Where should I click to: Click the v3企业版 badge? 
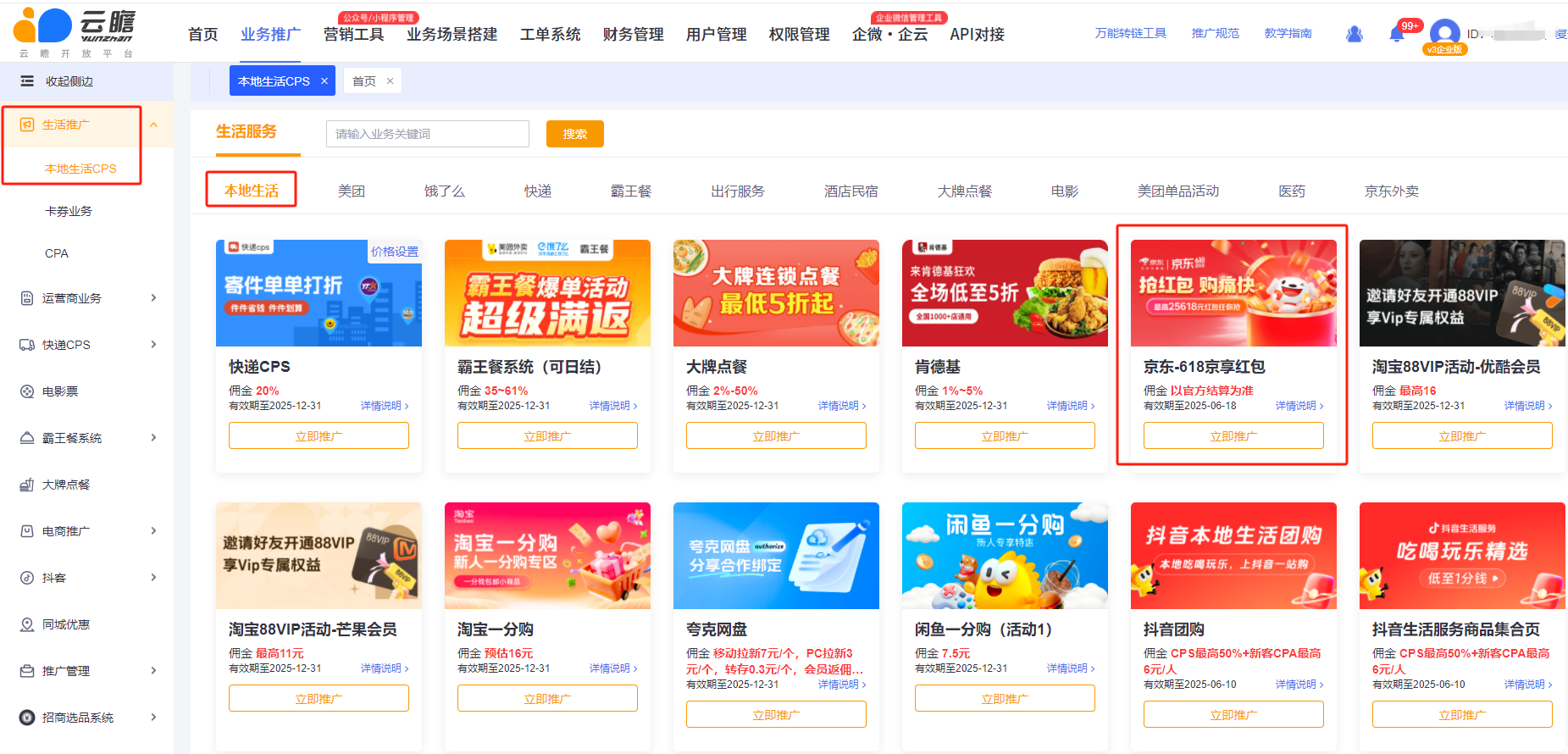coord(1444,49)
